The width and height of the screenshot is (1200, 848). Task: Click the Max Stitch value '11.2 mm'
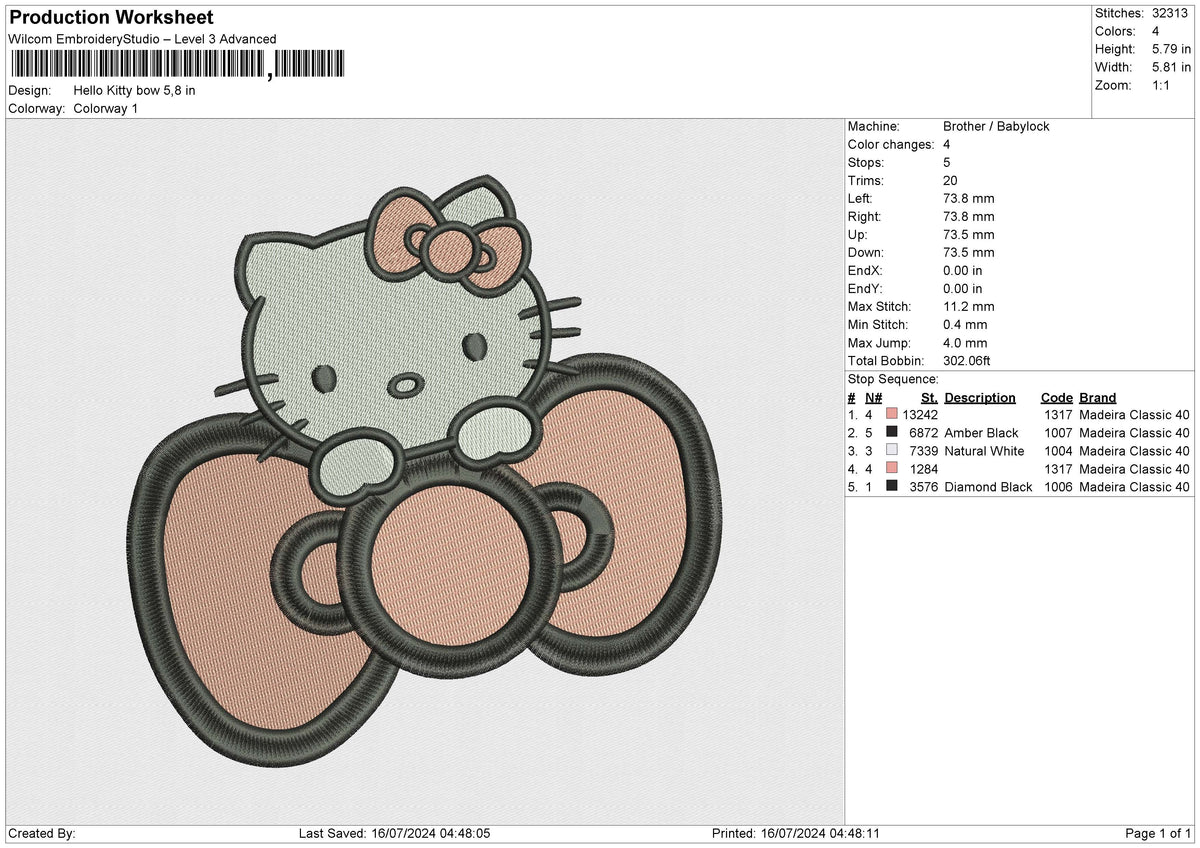point(969,307)
